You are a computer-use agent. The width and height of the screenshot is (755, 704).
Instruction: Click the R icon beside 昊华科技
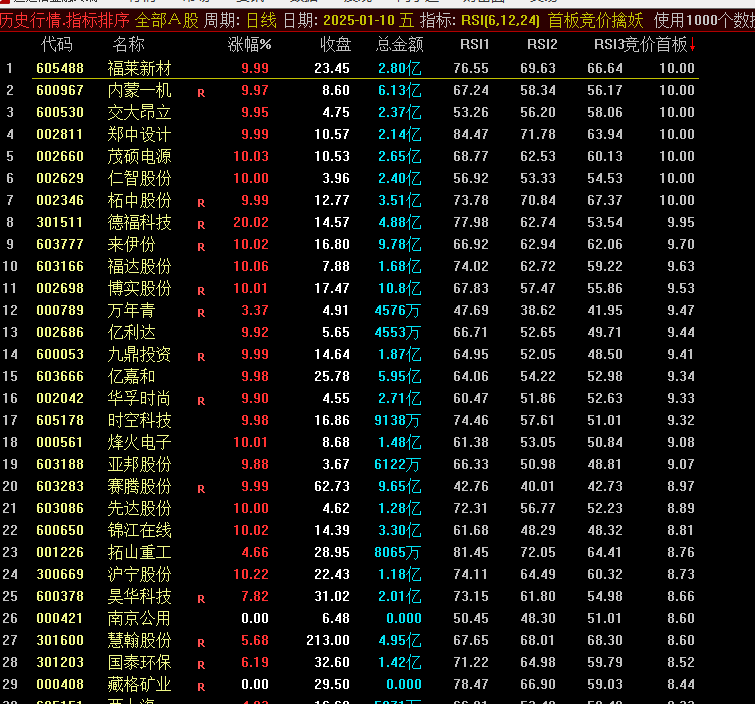pyautogui.click(x=201, y=598)
